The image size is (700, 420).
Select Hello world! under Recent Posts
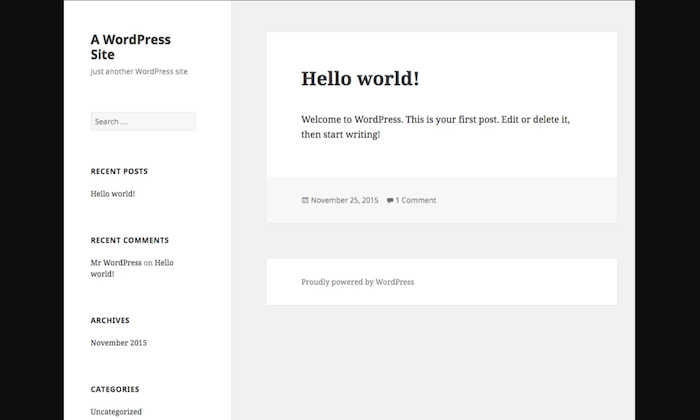pos(112,194)
